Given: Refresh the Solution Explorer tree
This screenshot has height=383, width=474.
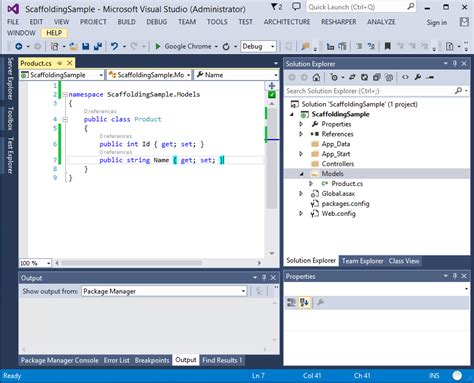Looking at the screenshot, I should click(364, 77).
